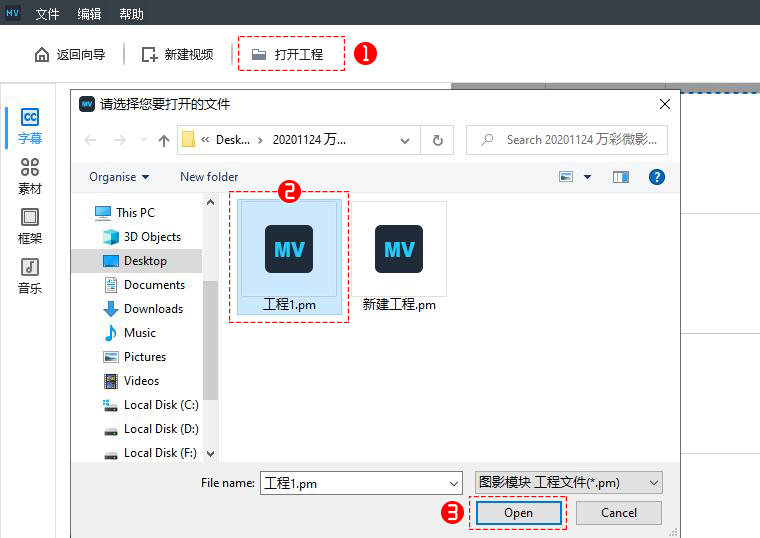Select the 字幕 sidebar tab
The image size is (760, 538).
coord(30,126)
